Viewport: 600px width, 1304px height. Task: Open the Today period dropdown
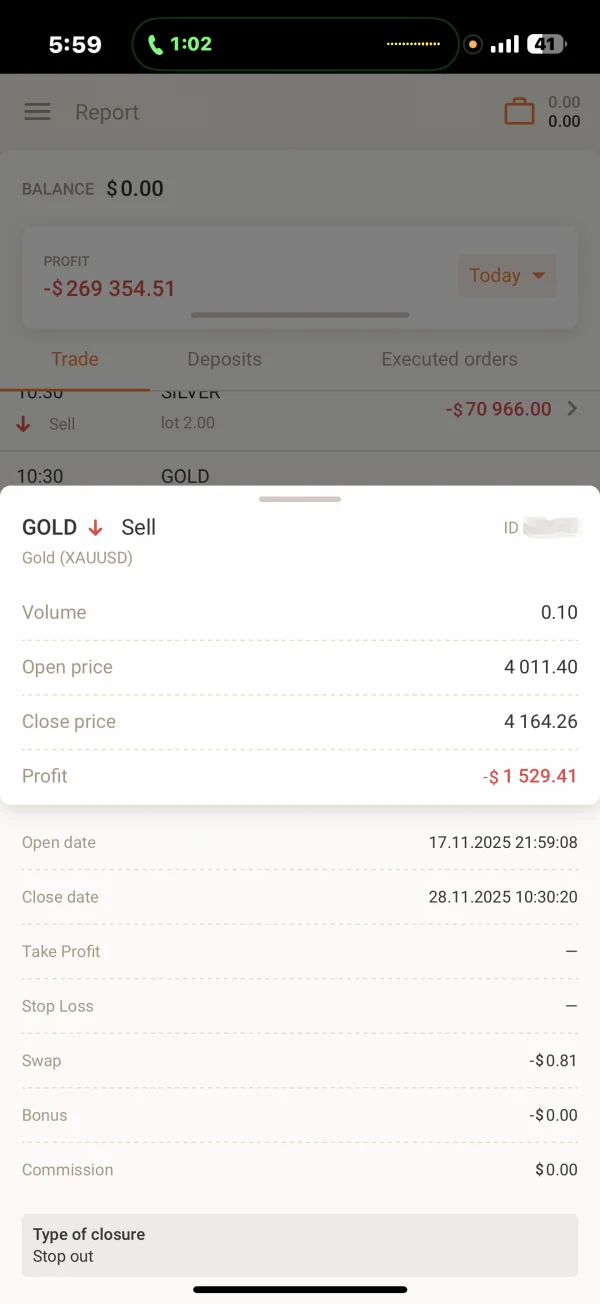(x=507, y=275)
